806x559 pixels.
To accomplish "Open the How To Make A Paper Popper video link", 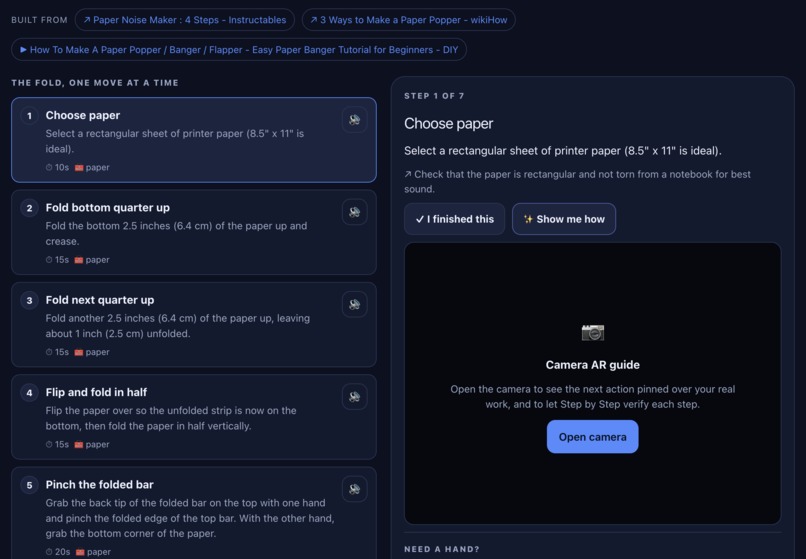I will click(x=239, y=50).
